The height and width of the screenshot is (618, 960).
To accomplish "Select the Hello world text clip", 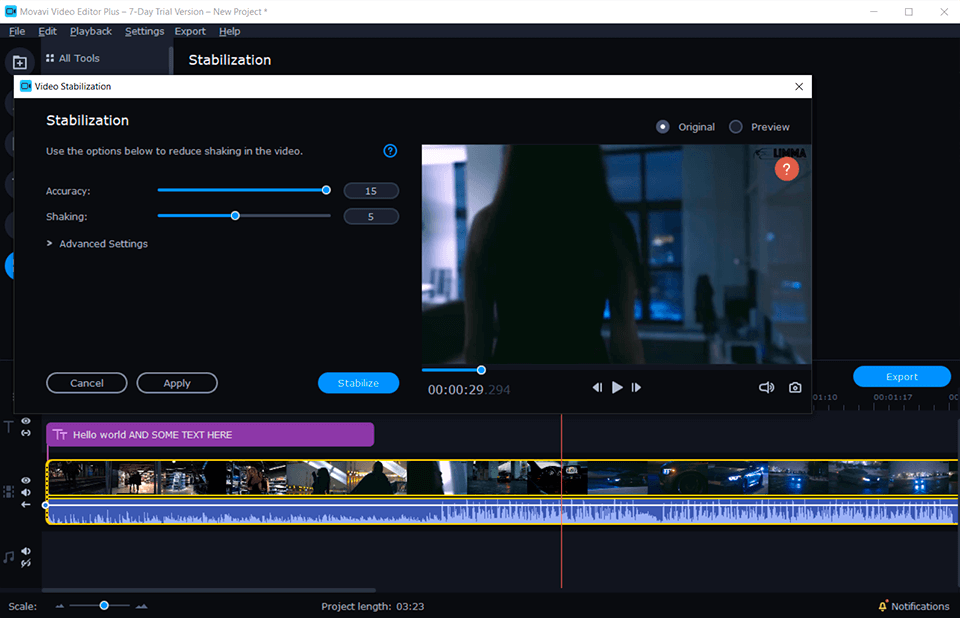I will point(210,434).
